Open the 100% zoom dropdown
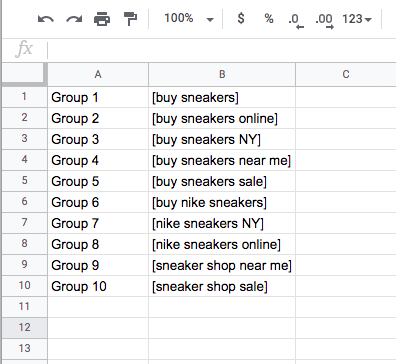Image resolution: width=396 pixels, height=364 pixels. 188,18
